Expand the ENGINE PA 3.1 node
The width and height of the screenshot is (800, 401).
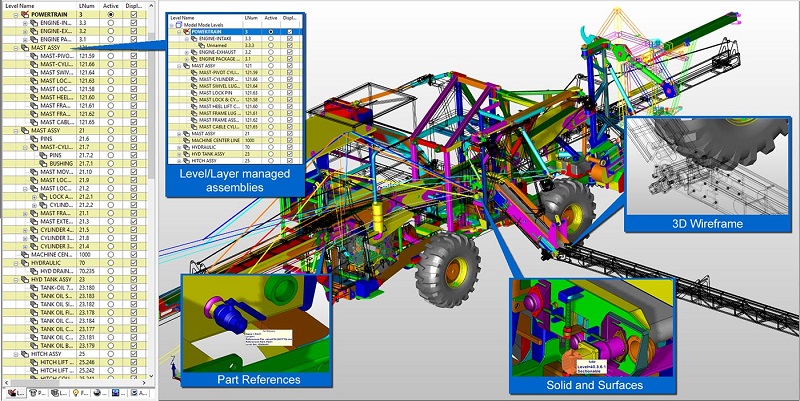click(x=26, y=39)
